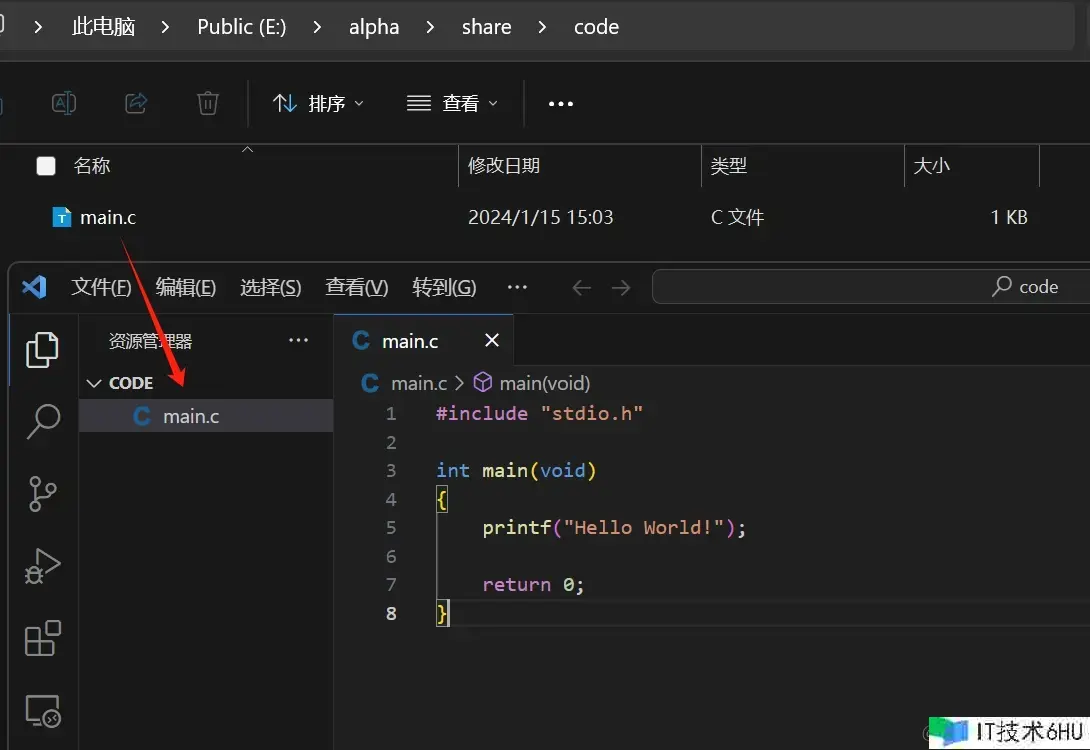The height and width of the screenshot is (750, 1090).
Task: Sort by the 修改日期 column header
Action: 504,166
